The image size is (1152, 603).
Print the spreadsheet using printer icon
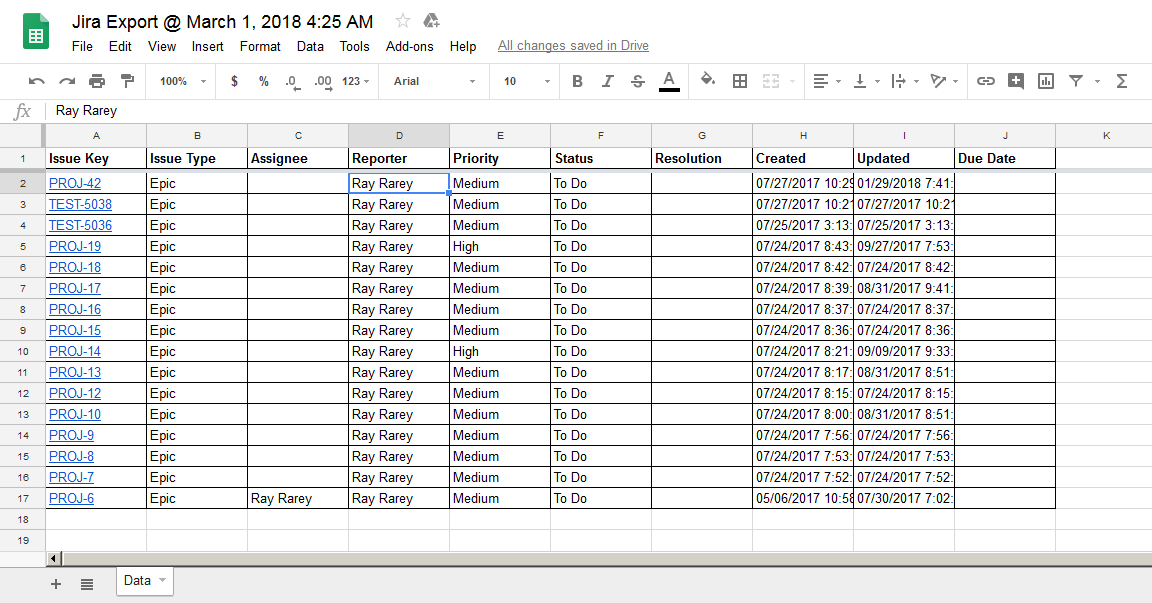97,81
